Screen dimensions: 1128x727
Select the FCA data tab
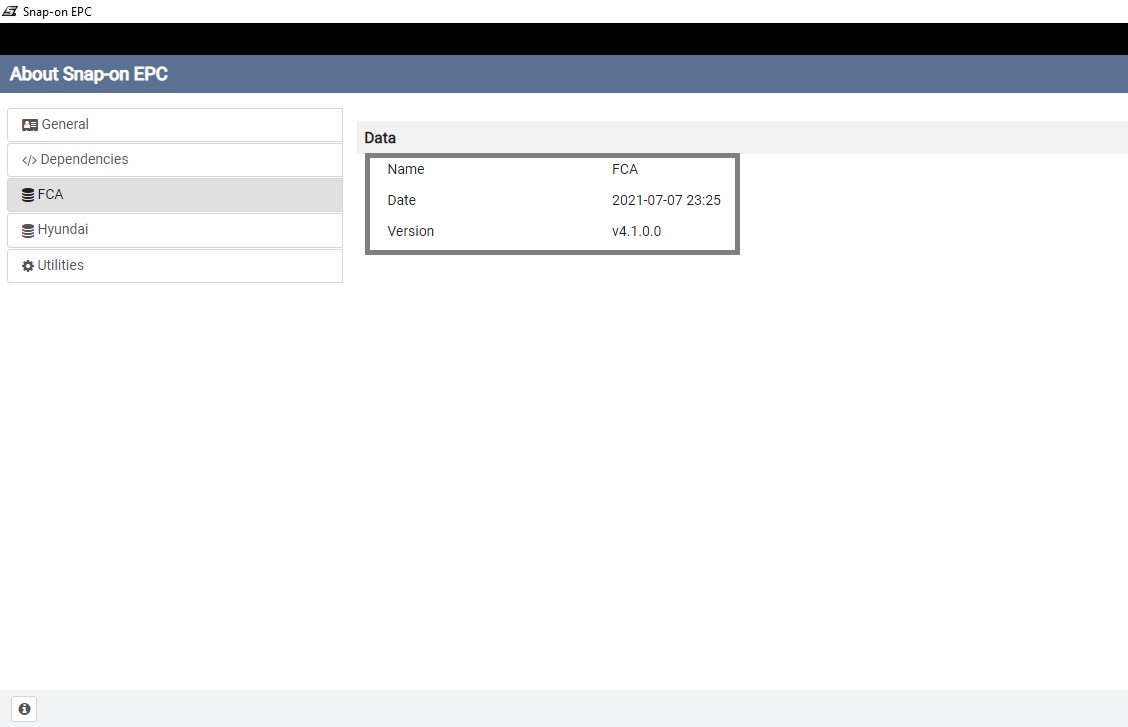175,195
